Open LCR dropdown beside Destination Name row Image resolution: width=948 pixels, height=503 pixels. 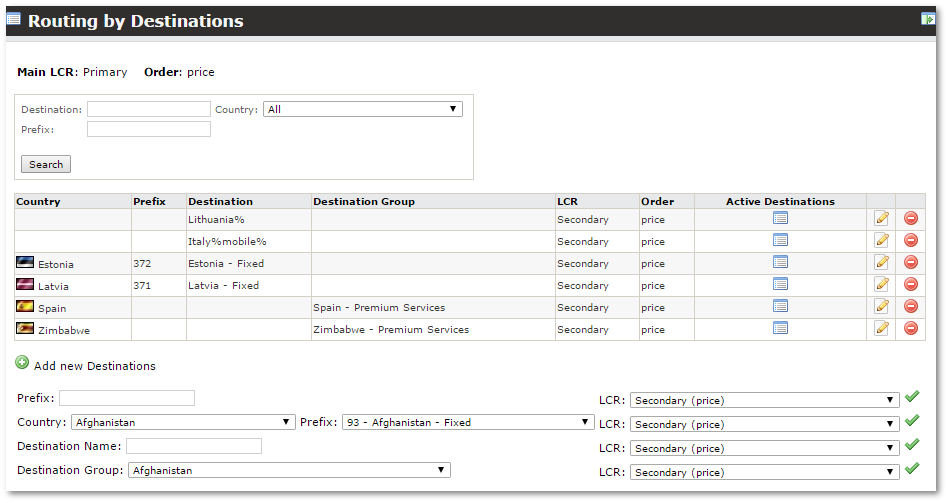tap(764, 449)
